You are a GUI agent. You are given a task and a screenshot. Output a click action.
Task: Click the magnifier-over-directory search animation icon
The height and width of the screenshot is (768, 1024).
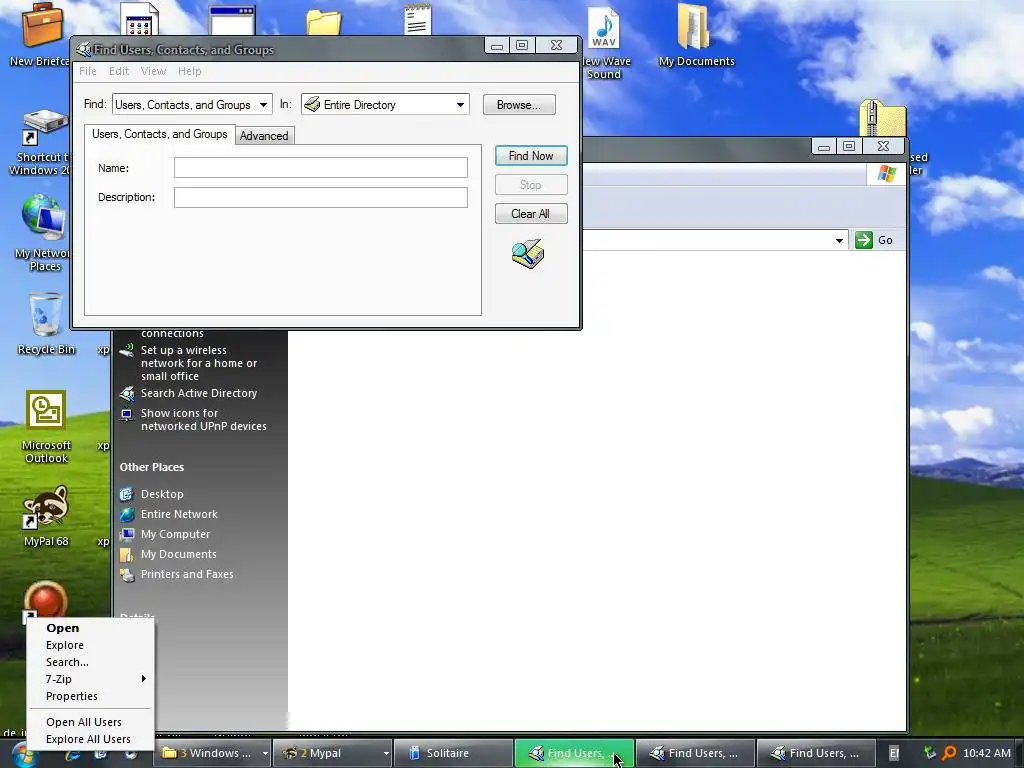tap(528, 254)
